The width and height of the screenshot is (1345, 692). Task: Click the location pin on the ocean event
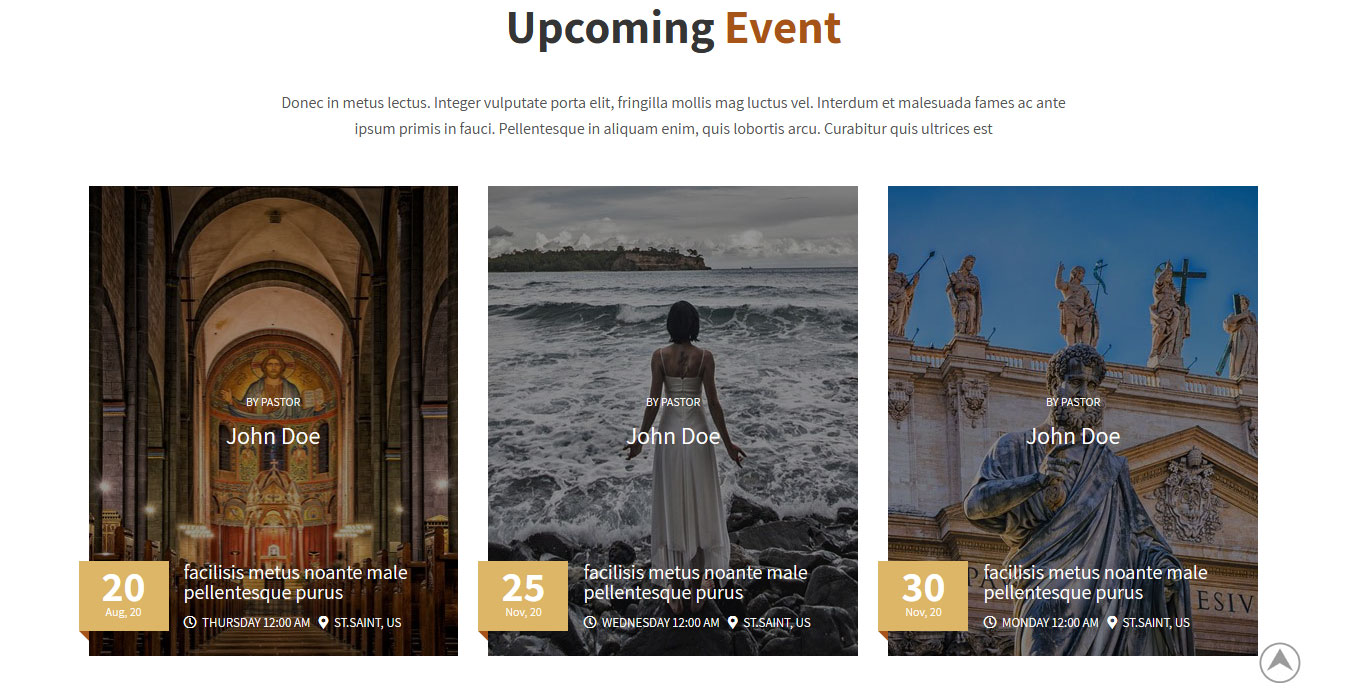coord(733,622)
